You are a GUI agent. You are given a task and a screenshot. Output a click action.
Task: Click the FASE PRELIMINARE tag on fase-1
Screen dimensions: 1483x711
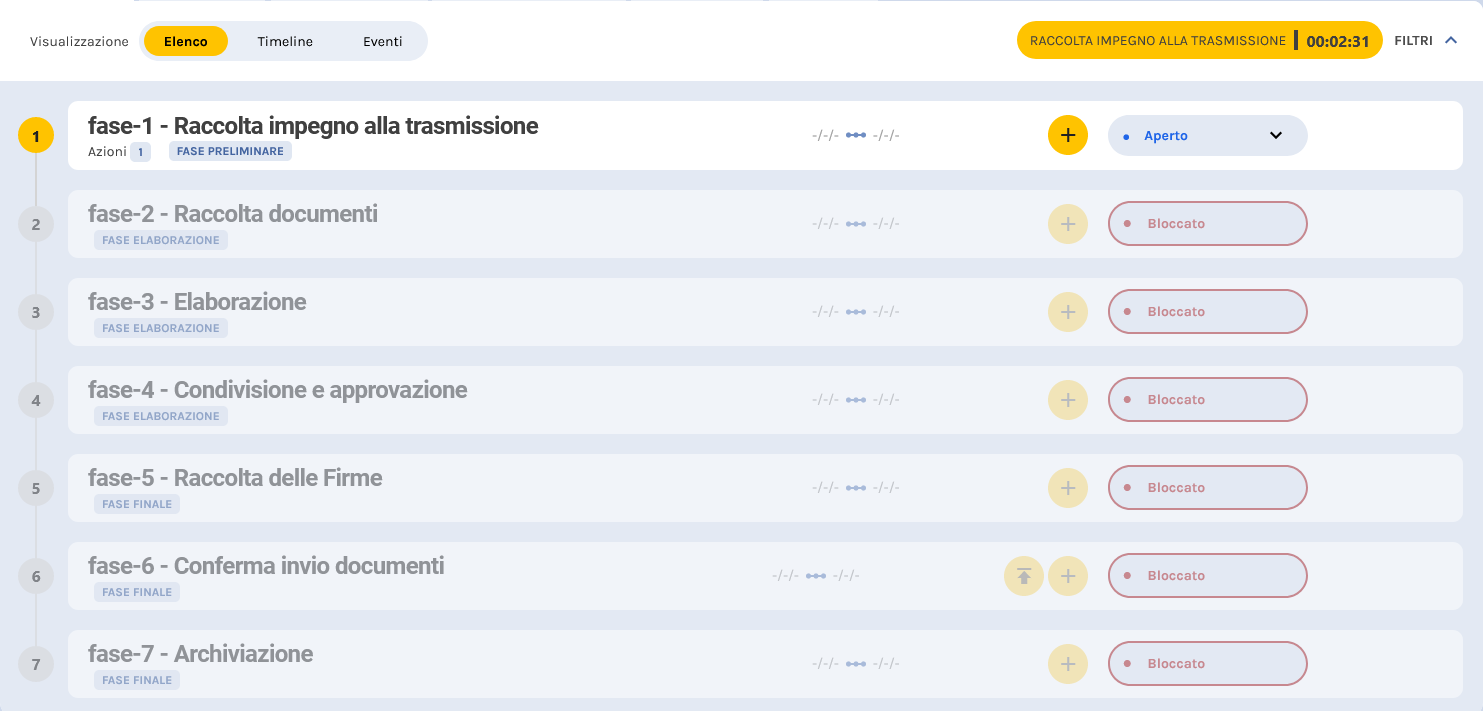coord(230,151)
